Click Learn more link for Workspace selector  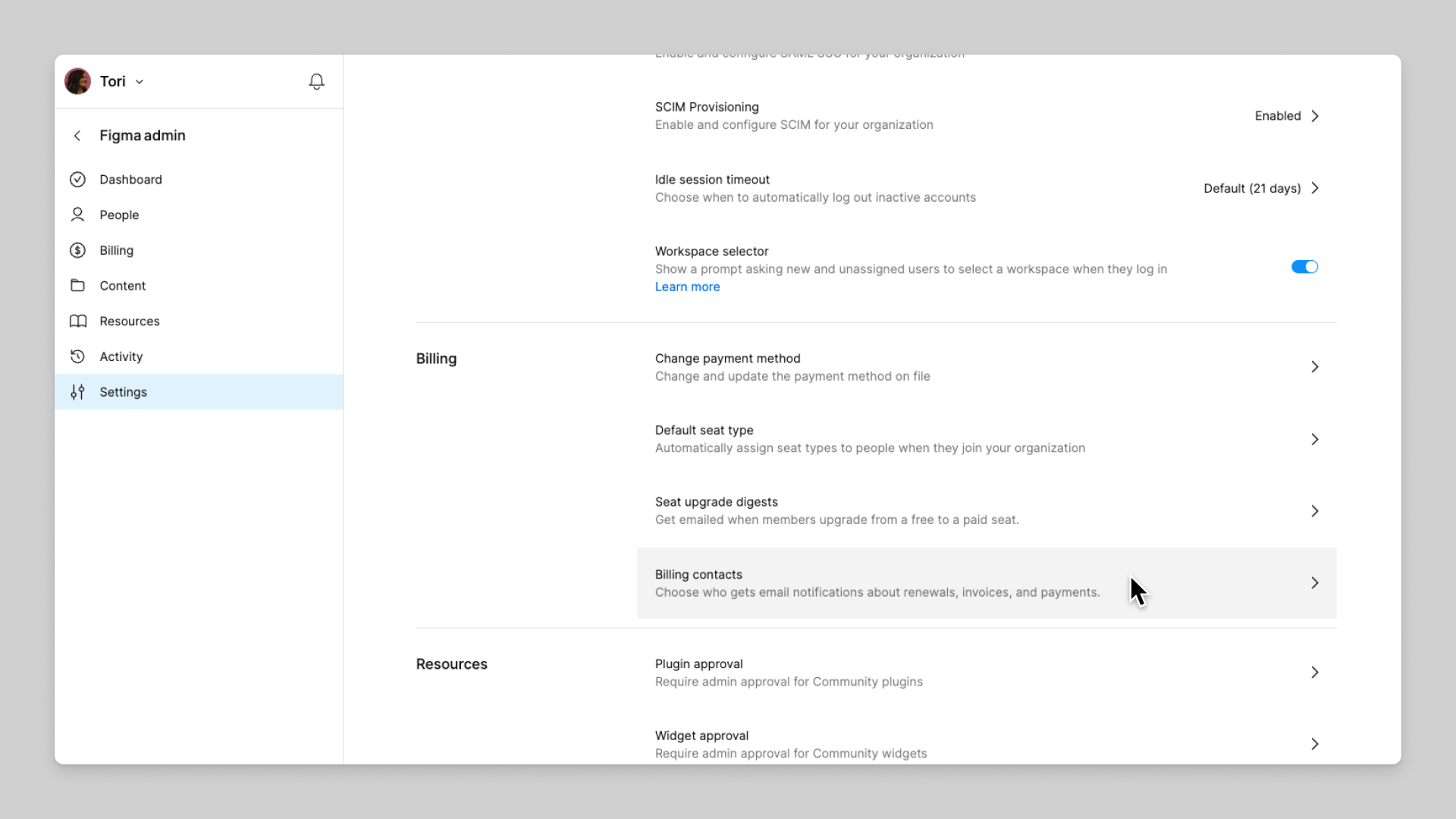[688, 287]
